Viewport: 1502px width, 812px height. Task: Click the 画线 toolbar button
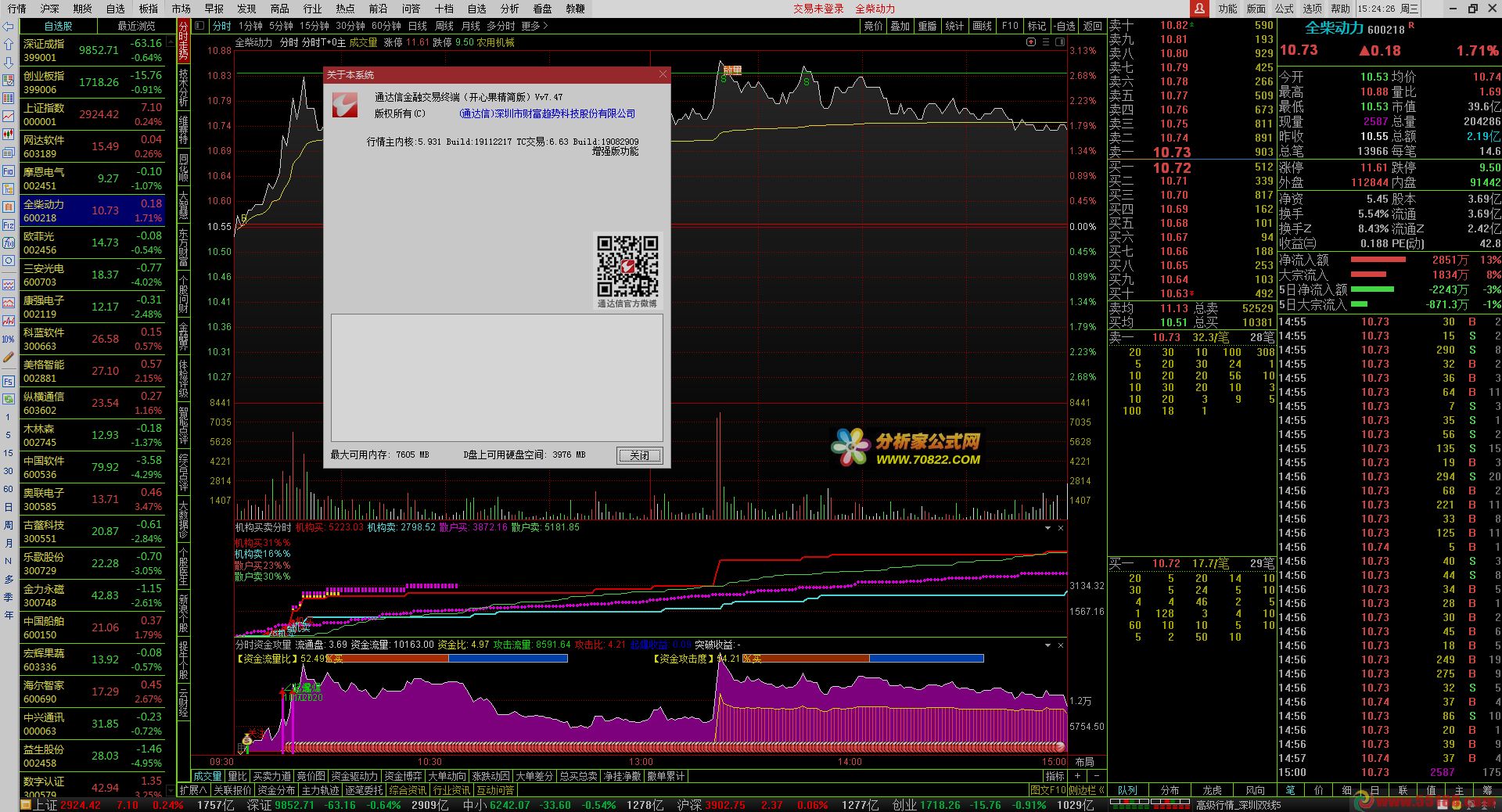coord(982,26)
